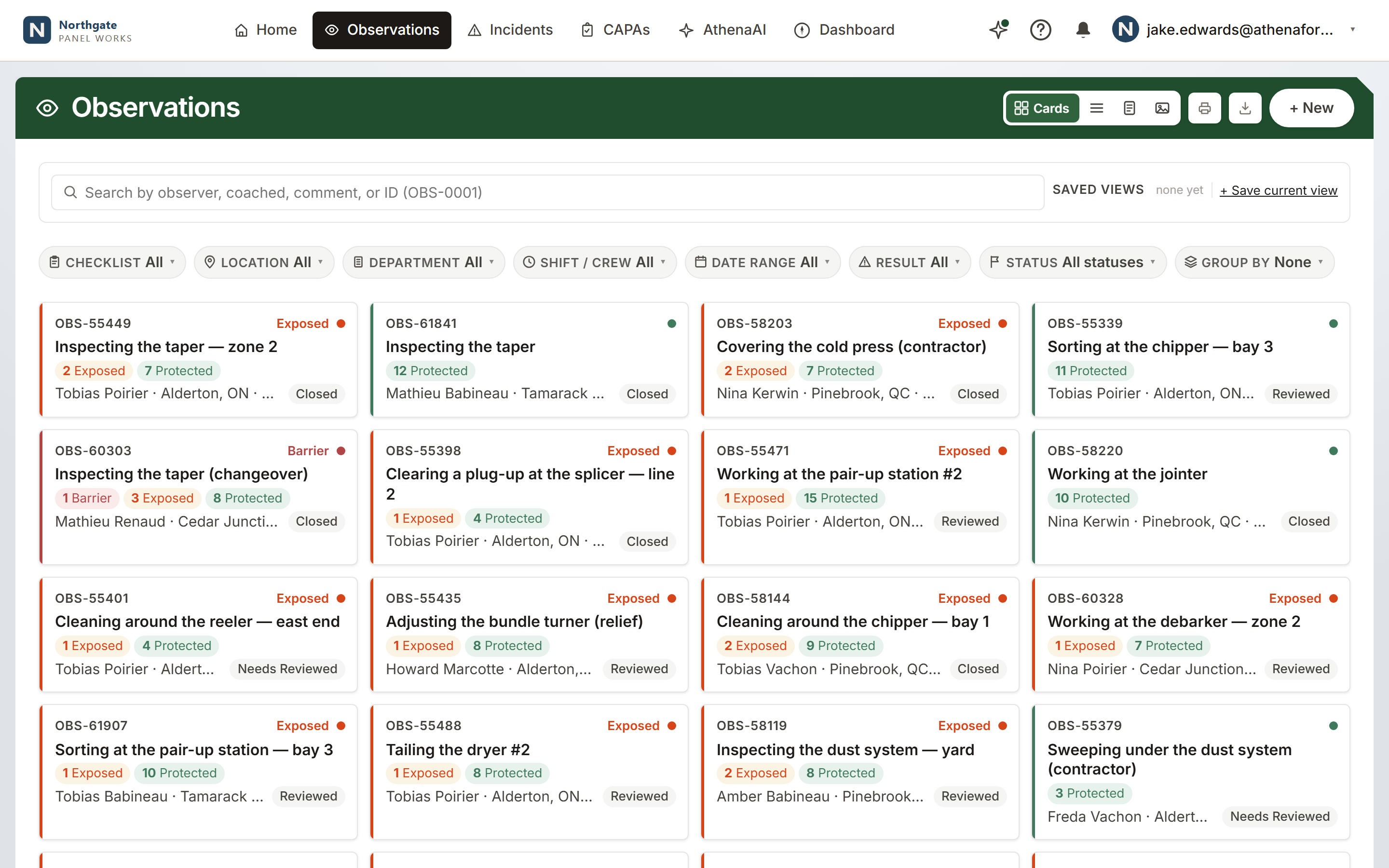Screen dimensions: 1389x868
Task: Click the 12 Protected badge on OBS-61841
Action: [431, 371]
